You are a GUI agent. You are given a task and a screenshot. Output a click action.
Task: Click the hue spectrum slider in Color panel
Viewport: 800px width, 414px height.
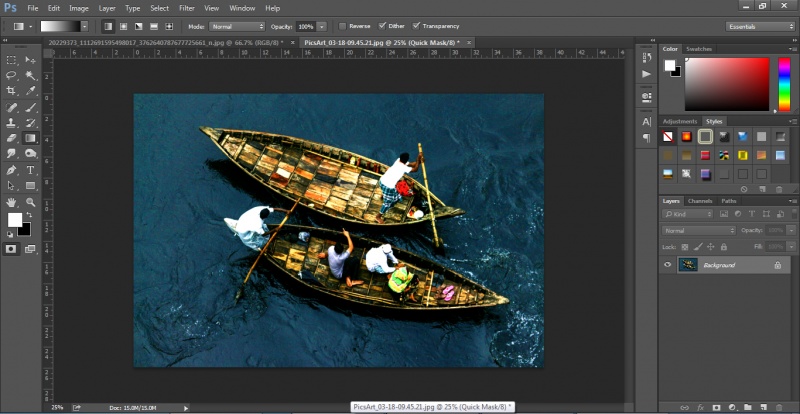point(784,83)
